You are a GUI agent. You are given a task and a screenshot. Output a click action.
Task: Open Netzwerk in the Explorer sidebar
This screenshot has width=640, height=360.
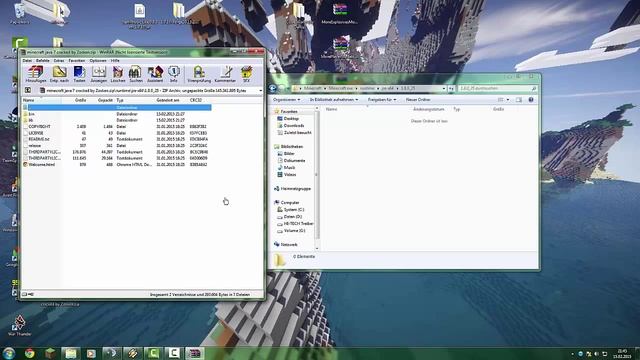point(289,244)
